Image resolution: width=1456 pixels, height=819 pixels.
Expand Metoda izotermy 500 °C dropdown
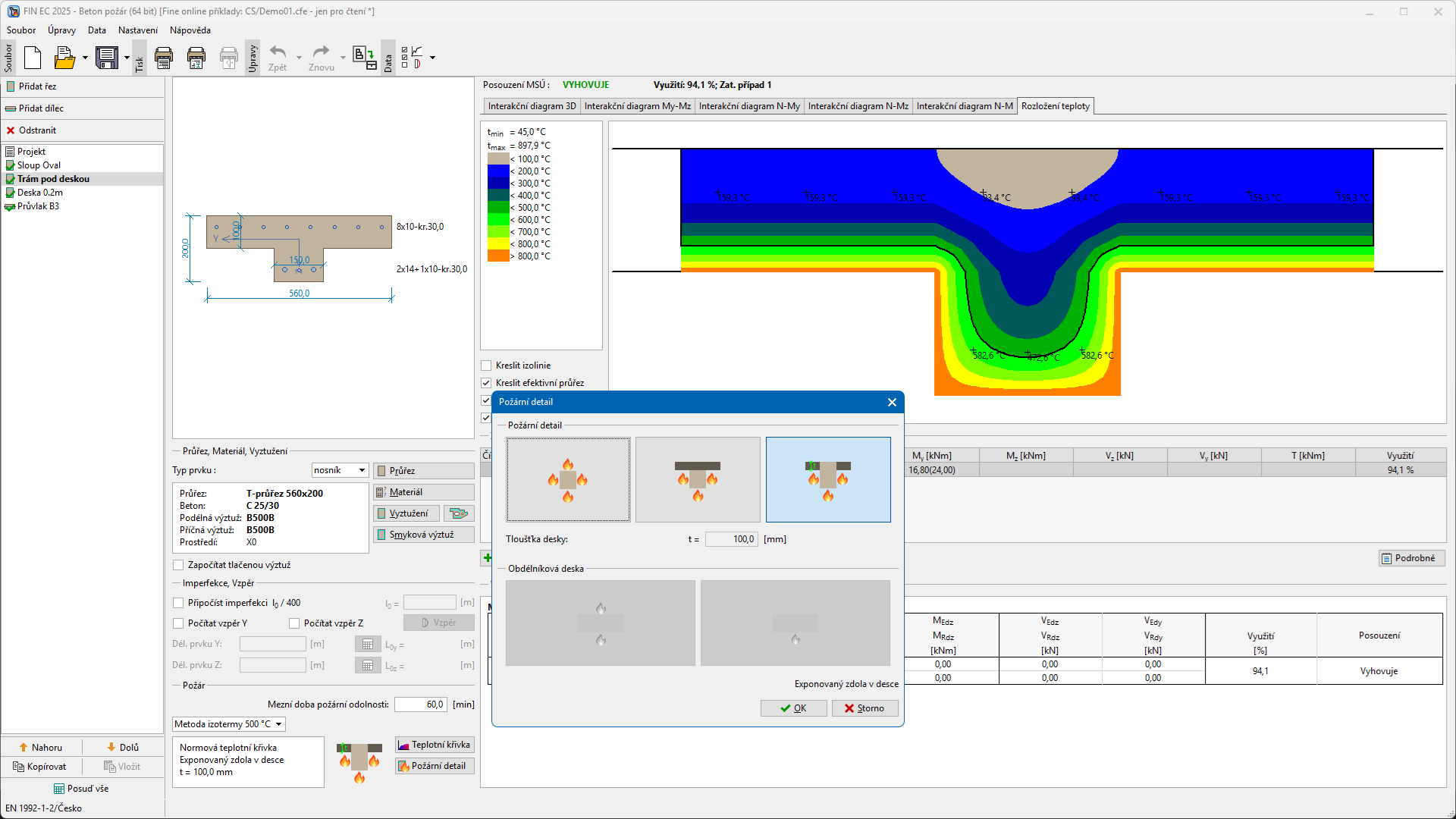click(x=228, y=724)
